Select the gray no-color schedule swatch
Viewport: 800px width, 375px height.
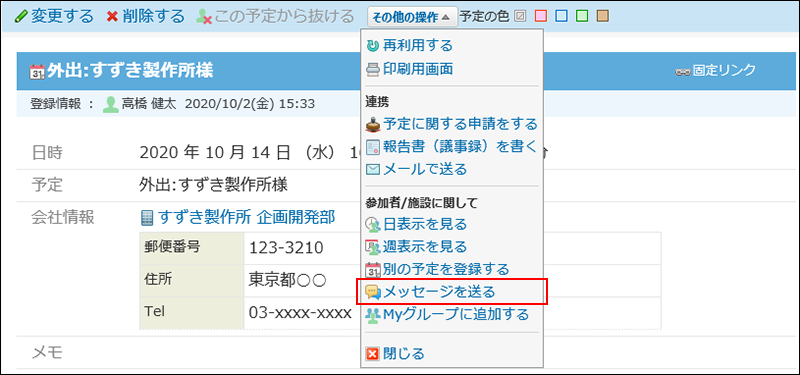pos(520,16)
